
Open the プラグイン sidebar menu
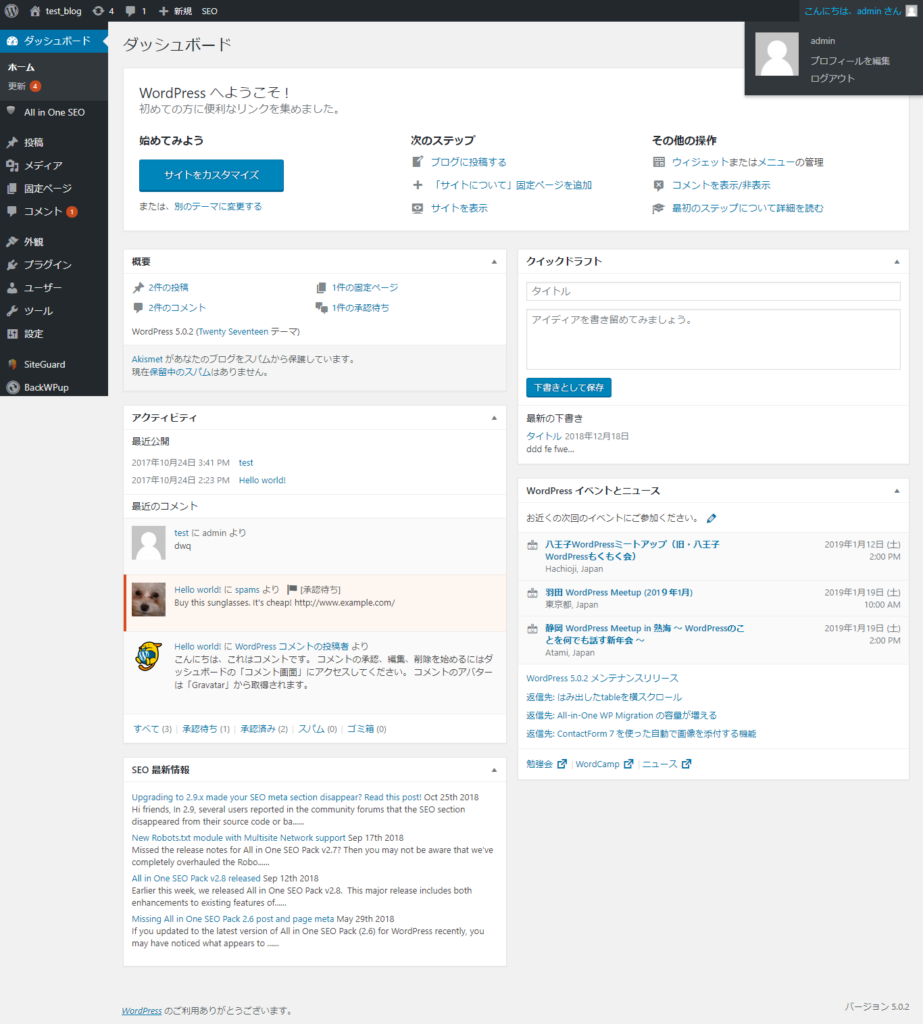(x=47, y=265)
